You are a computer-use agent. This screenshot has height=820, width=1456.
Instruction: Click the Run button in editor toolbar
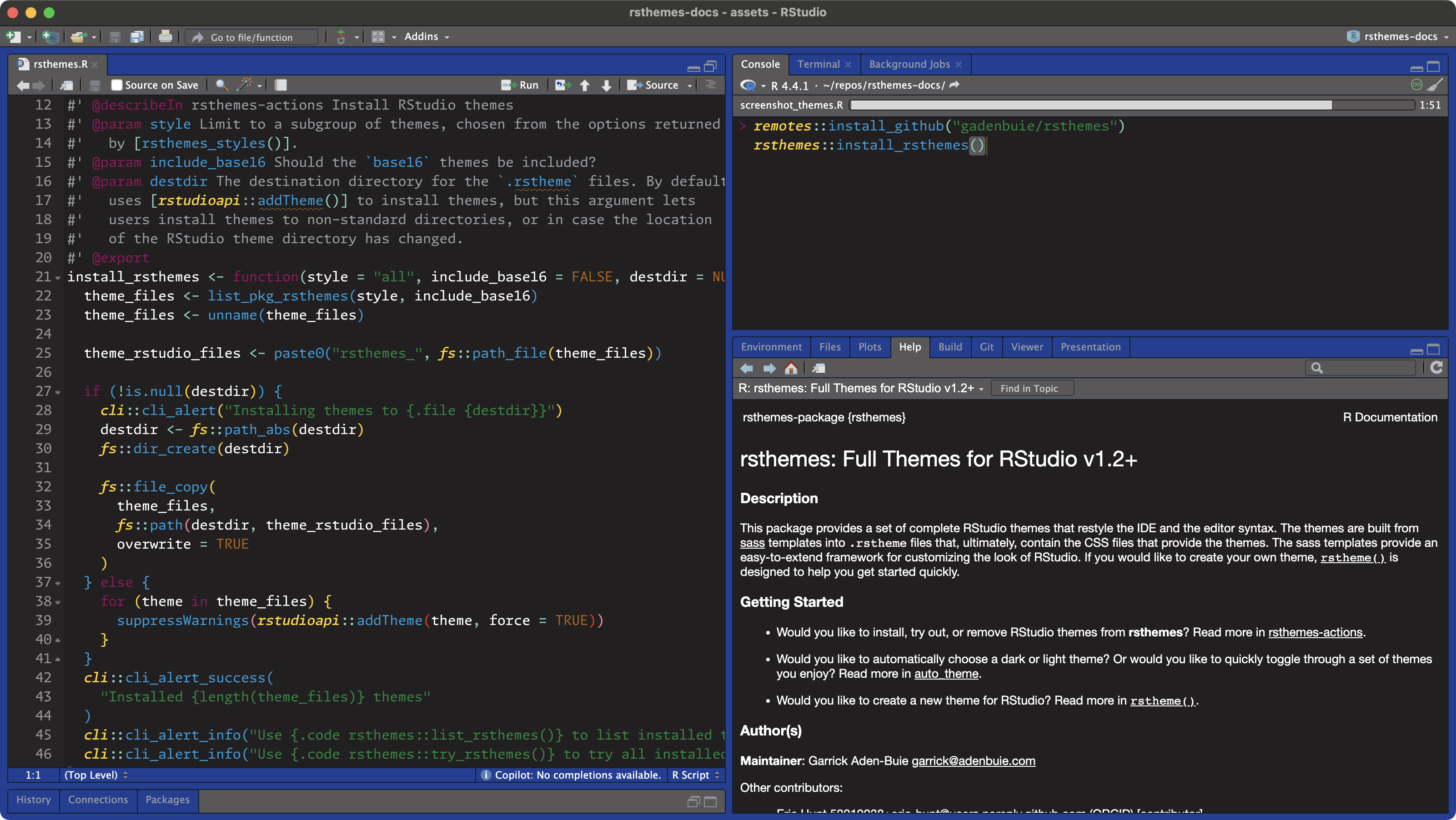[x=520, y=85]
